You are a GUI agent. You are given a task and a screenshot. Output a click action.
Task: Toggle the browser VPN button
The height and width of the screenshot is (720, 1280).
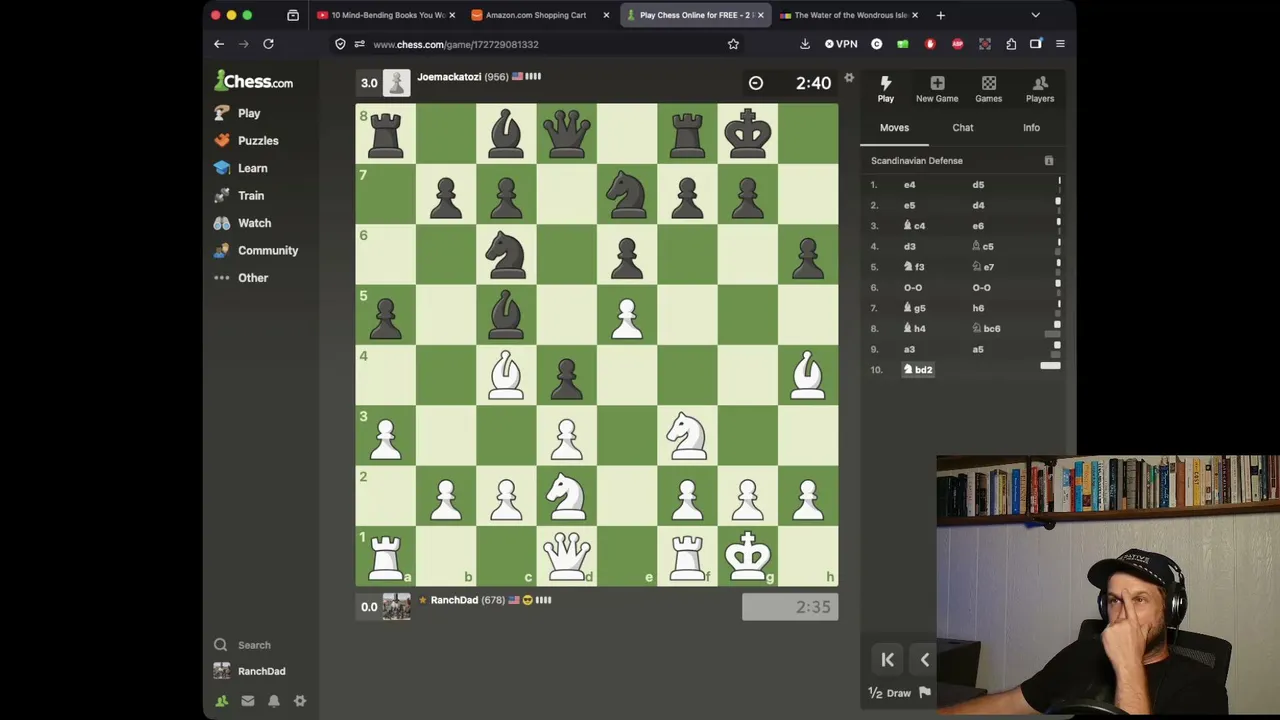(x=841, y=44)
